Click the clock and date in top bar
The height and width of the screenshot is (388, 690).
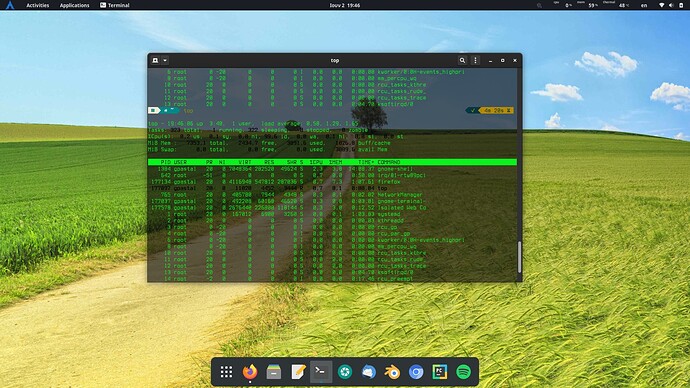pyautogui.click(x=345, y=5)
